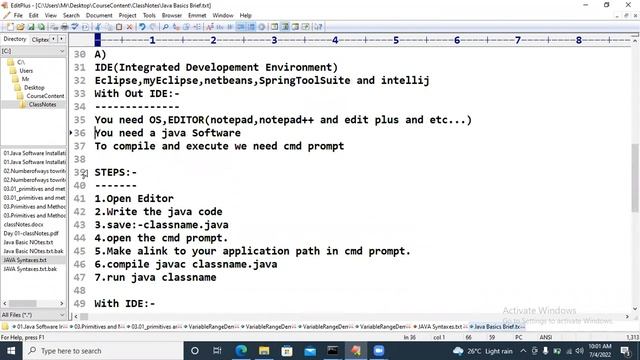Switch to the JAVA Syntaxes.txt document tab

[440, 327]
